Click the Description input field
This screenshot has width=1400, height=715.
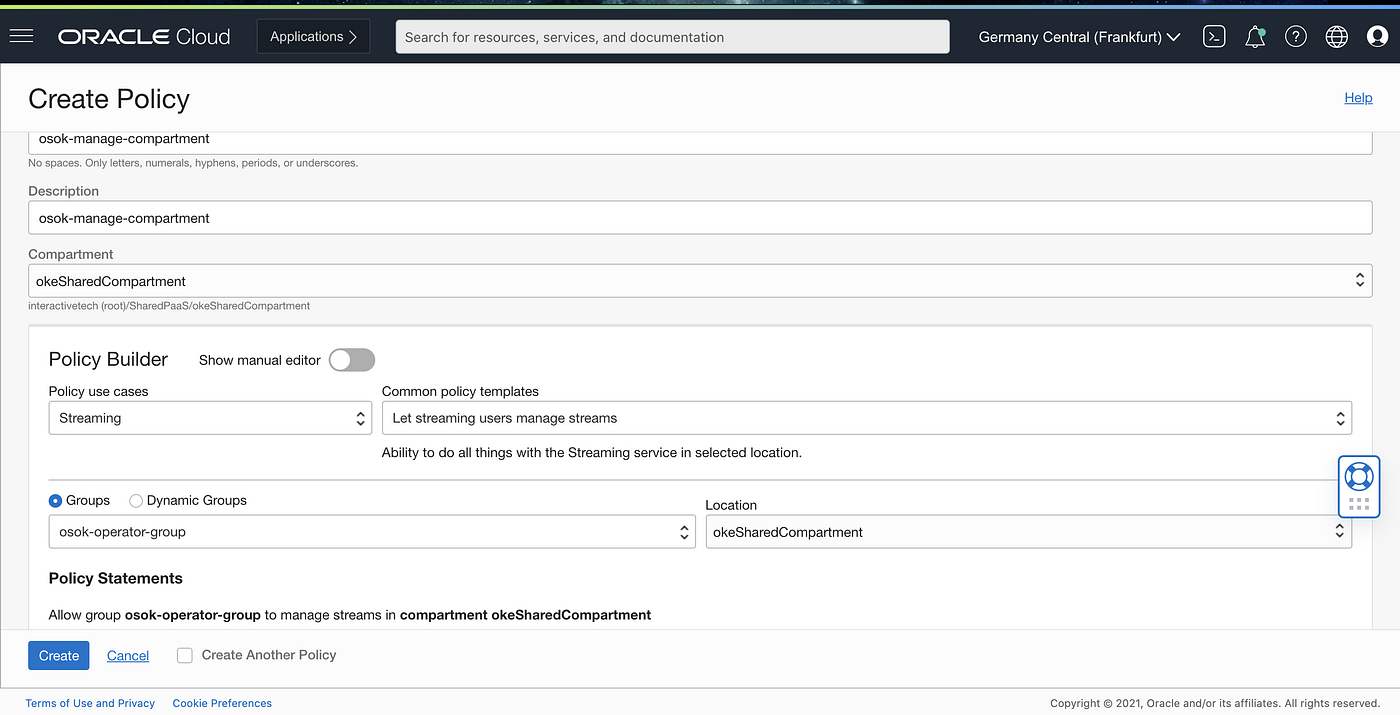click(700, 218)
